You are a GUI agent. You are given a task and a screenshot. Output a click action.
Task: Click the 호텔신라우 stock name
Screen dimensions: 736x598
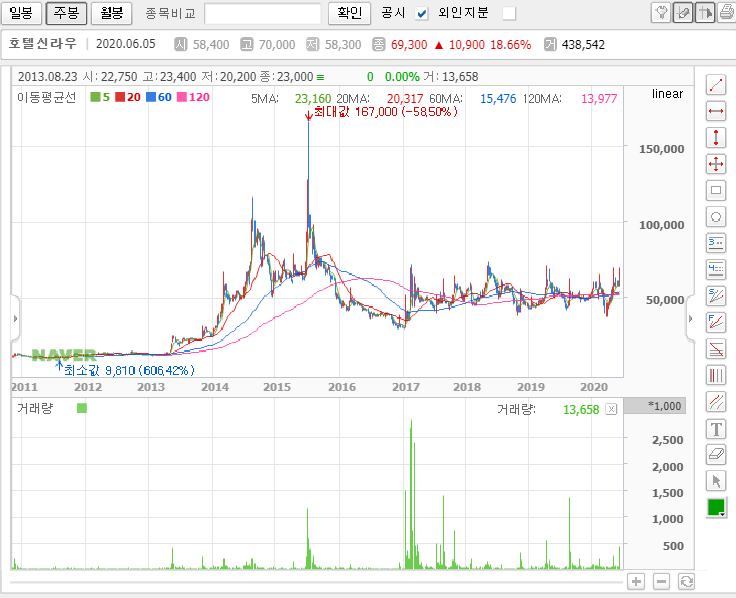(x=42, y=44)
